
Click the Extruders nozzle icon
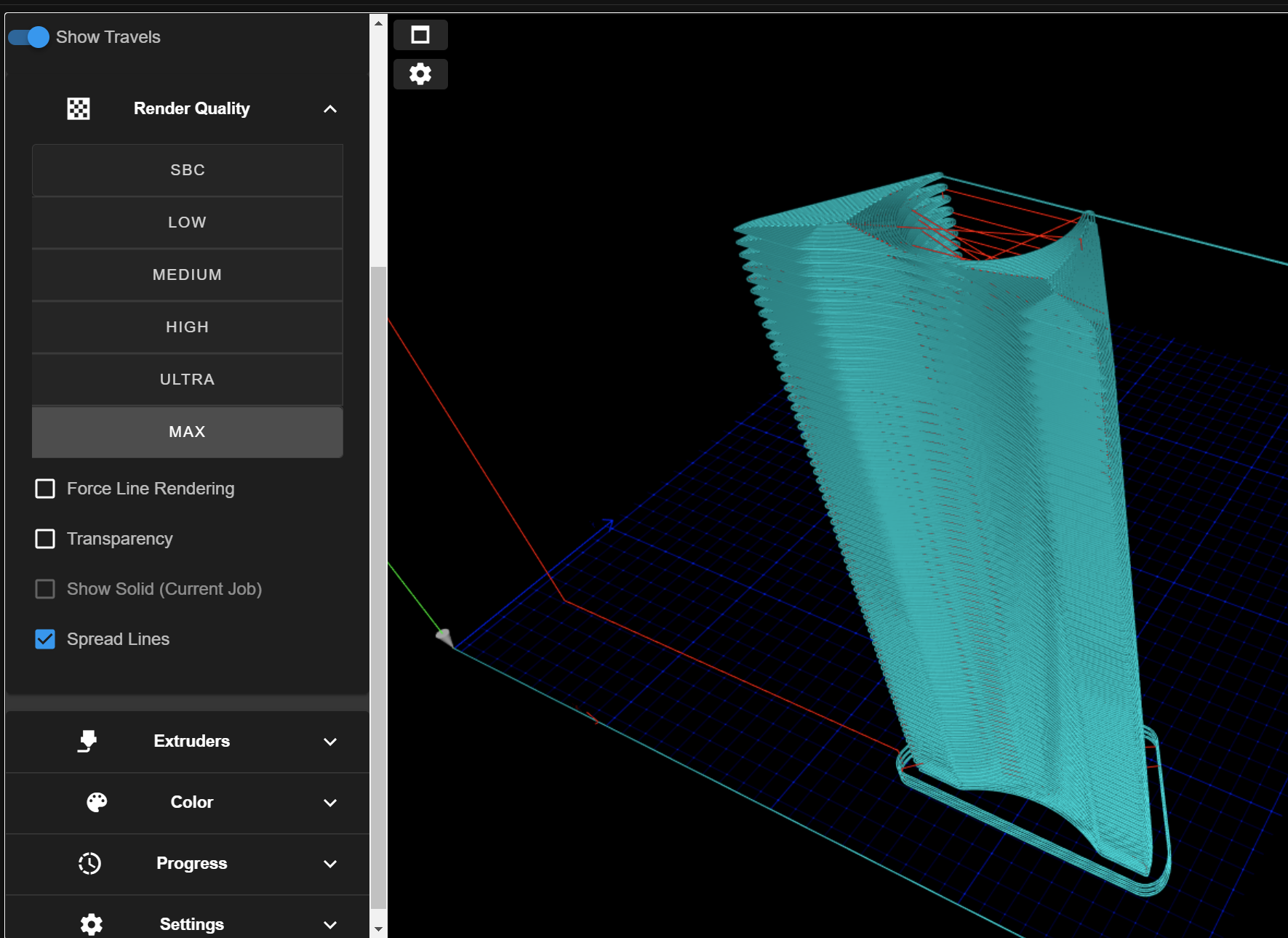point(87,741)
